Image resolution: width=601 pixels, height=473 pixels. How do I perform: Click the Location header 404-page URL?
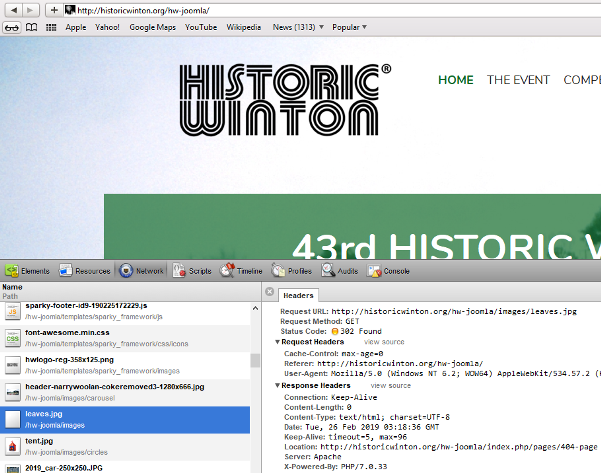coord(459,447)
